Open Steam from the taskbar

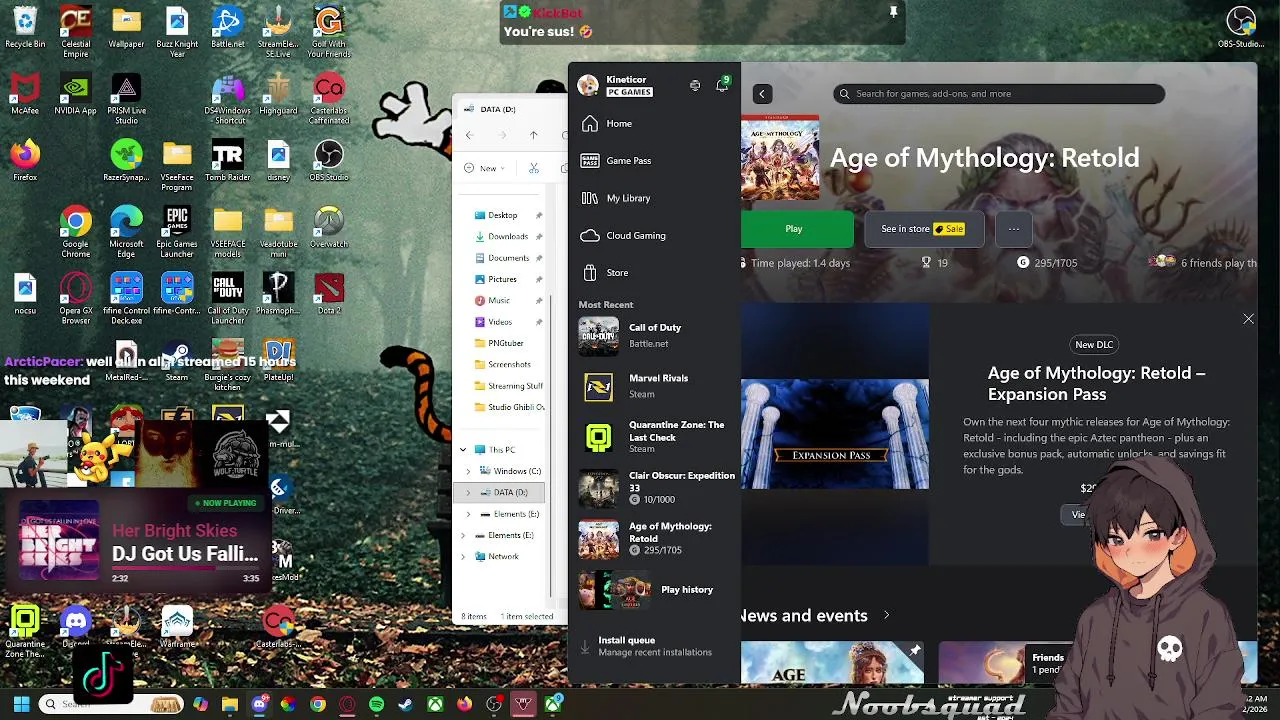(x=405, y=705)
